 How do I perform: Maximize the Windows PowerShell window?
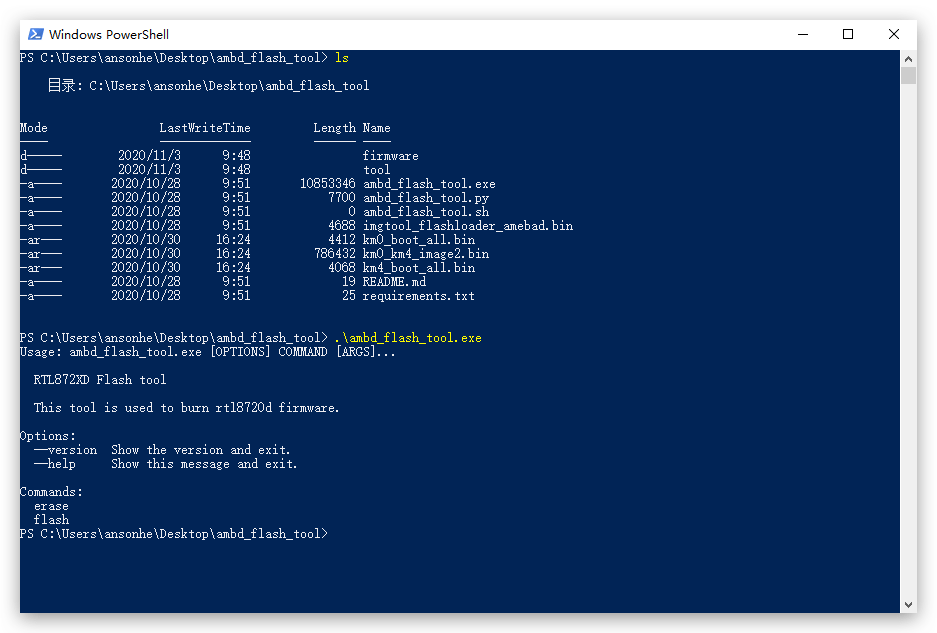point(847,35)
